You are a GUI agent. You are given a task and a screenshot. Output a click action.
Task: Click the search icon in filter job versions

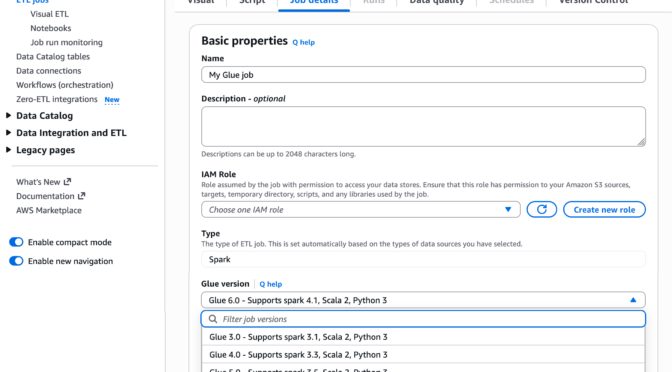[213, 319]
